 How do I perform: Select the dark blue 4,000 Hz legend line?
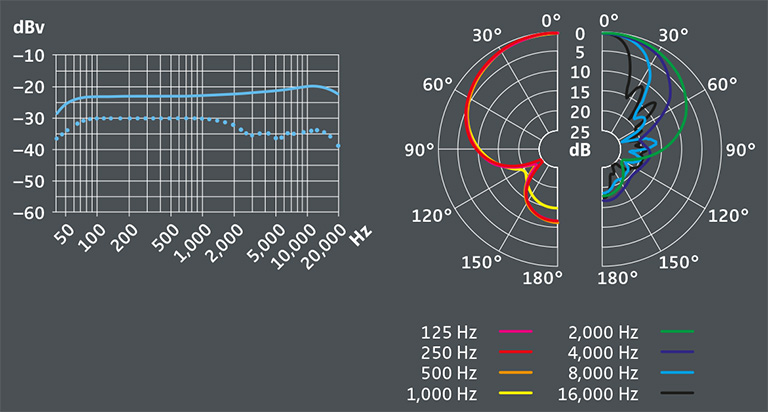click(x=677, y=351)
